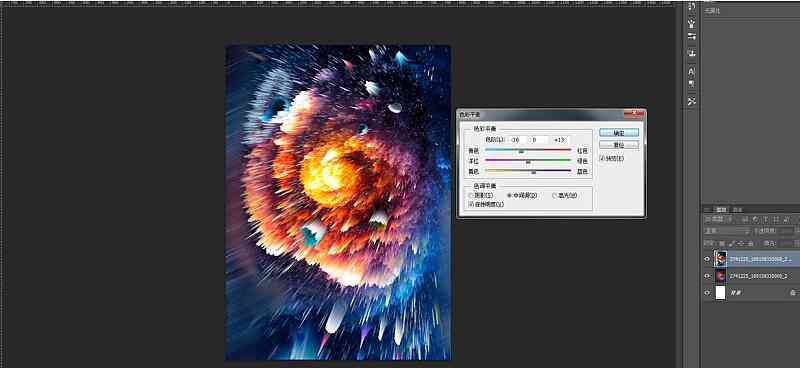Click the galaxy artwork on the canvas
Viewport: 800px width, 368px height.
[x=338, y=202]
